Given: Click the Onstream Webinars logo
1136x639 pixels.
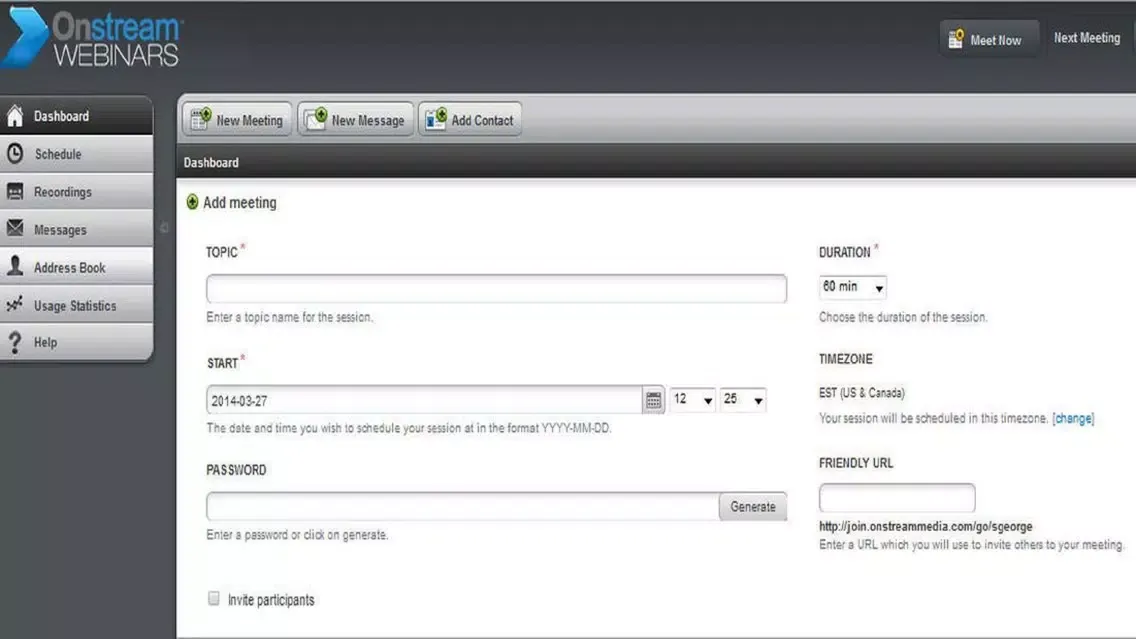Looking at the screenshot, I should [93, 38].
